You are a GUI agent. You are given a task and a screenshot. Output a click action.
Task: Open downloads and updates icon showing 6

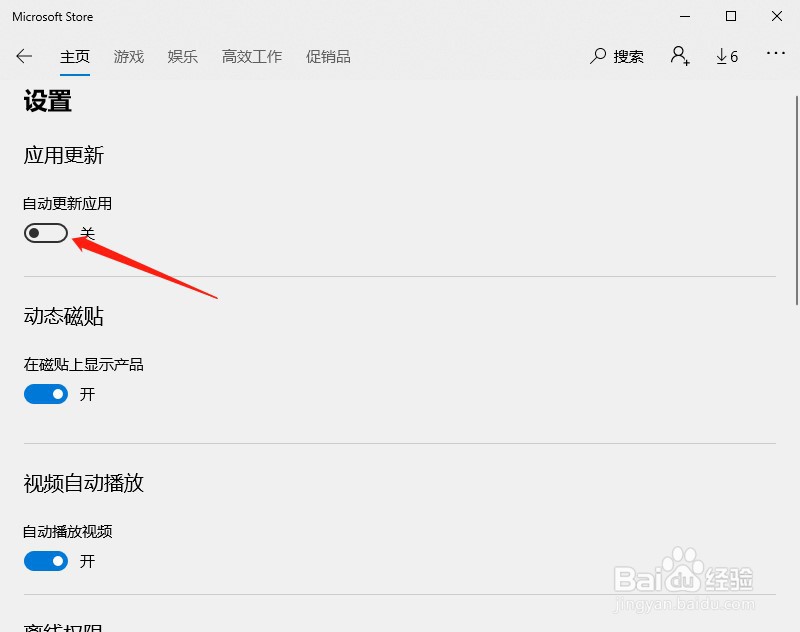[x=727, y=56]
